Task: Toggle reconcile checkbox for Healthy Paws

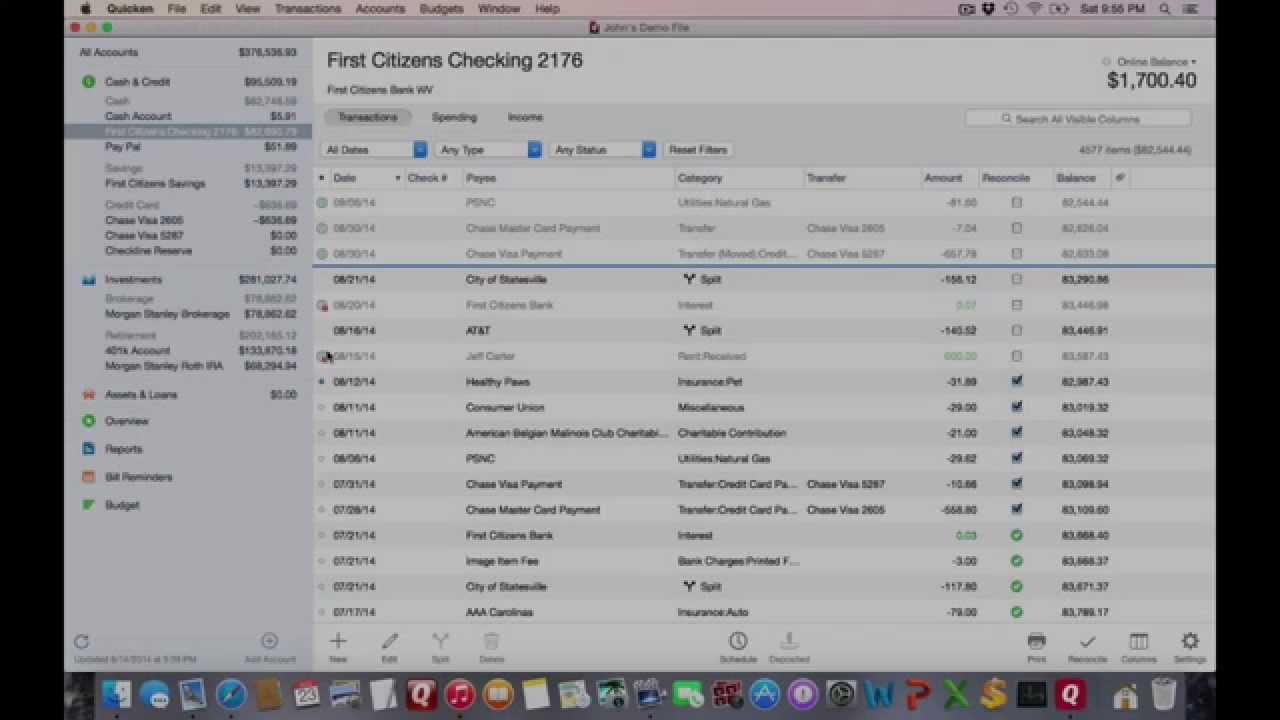Action: (1017, 381)
